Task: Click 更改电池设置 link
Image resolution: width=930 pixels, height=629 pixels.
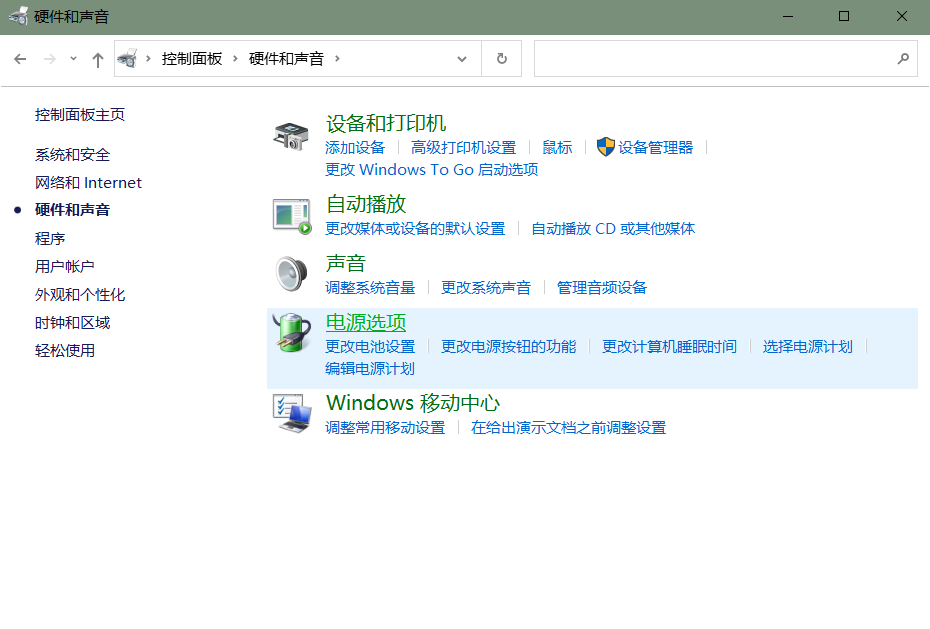Action: click(370, 346)
